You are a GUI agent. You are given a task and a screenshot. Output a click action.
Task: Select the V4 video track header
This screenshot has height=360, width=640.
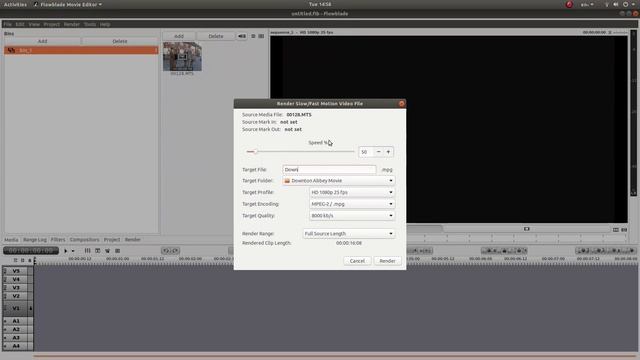point(16,279)
